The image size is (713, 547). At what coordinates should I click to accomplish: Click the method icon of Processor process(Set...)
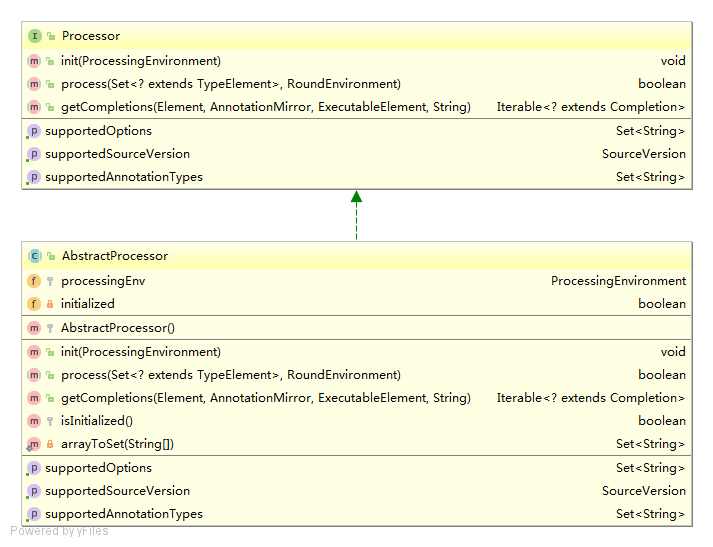point(34,84)
